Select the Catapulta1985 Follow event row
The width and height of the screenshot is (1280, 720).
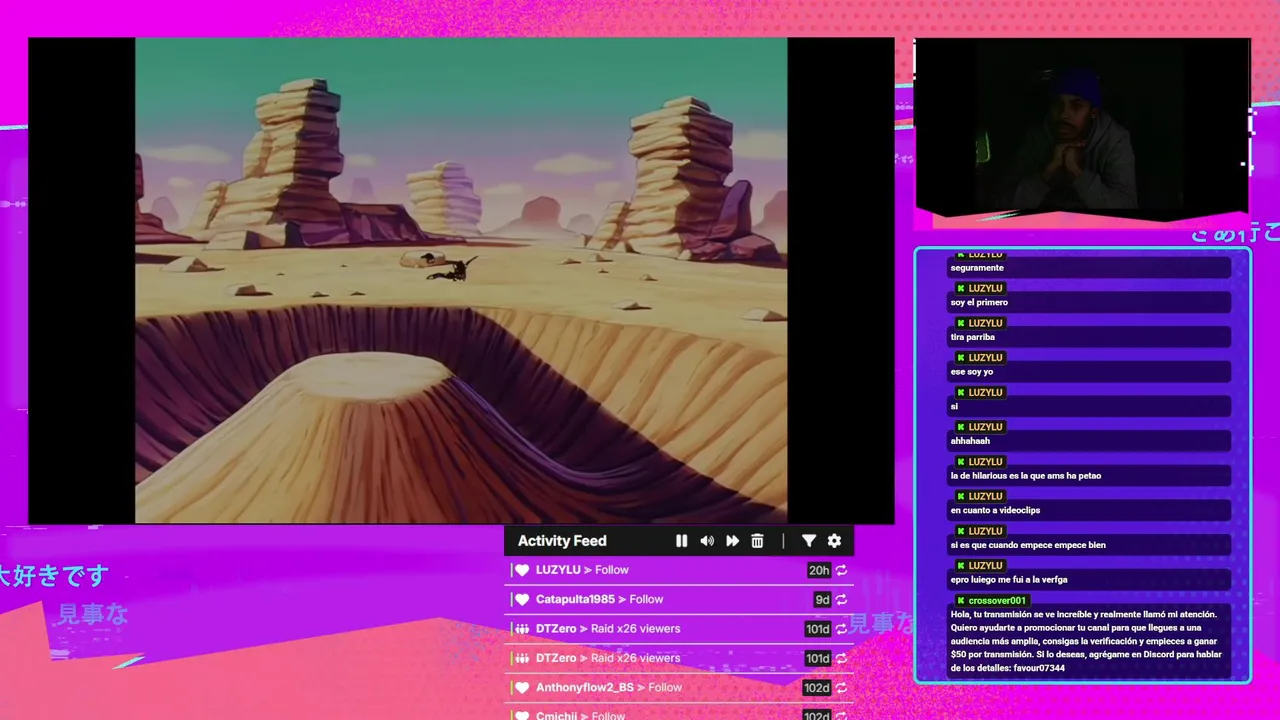tap(680, 600)
